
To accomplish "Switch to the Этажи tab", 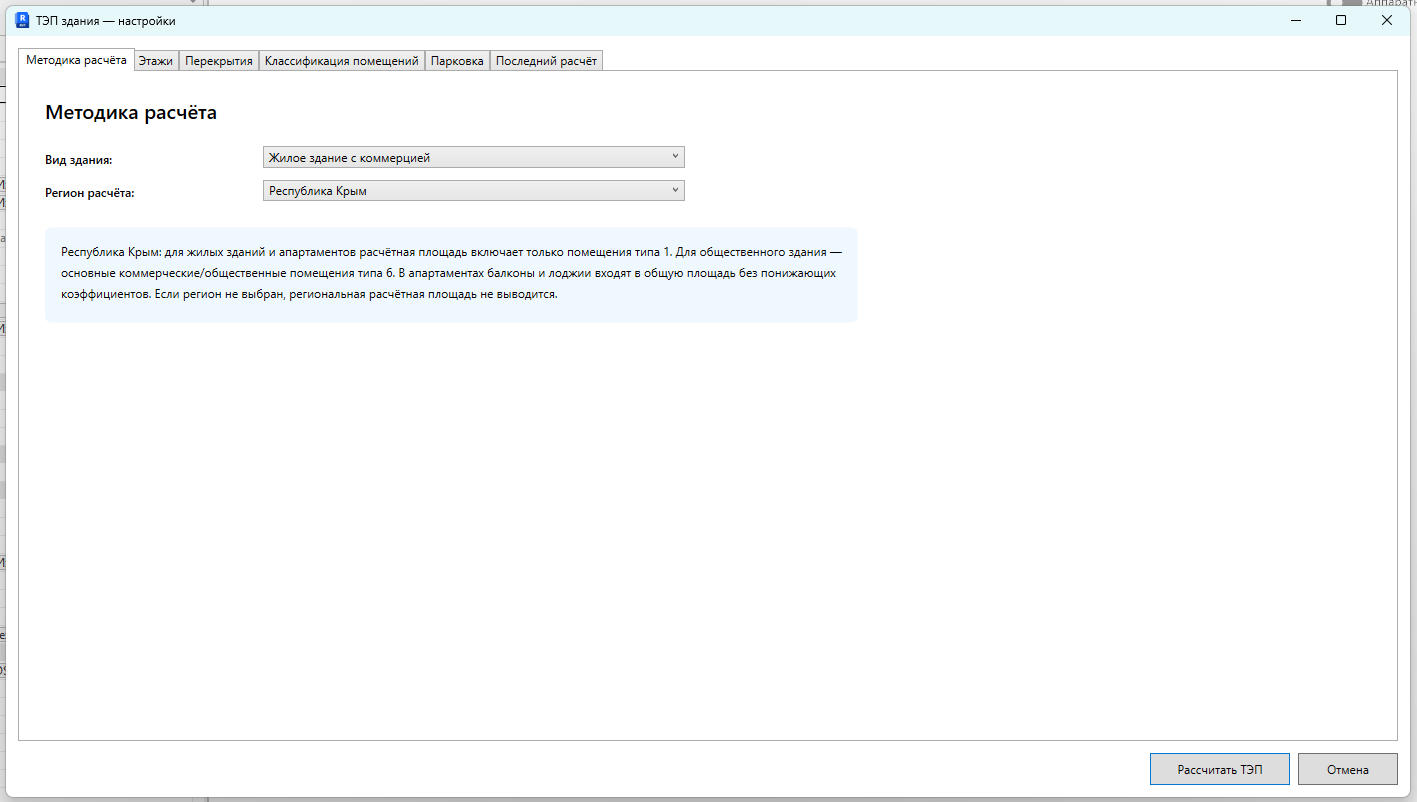I will tap(156, 61).
